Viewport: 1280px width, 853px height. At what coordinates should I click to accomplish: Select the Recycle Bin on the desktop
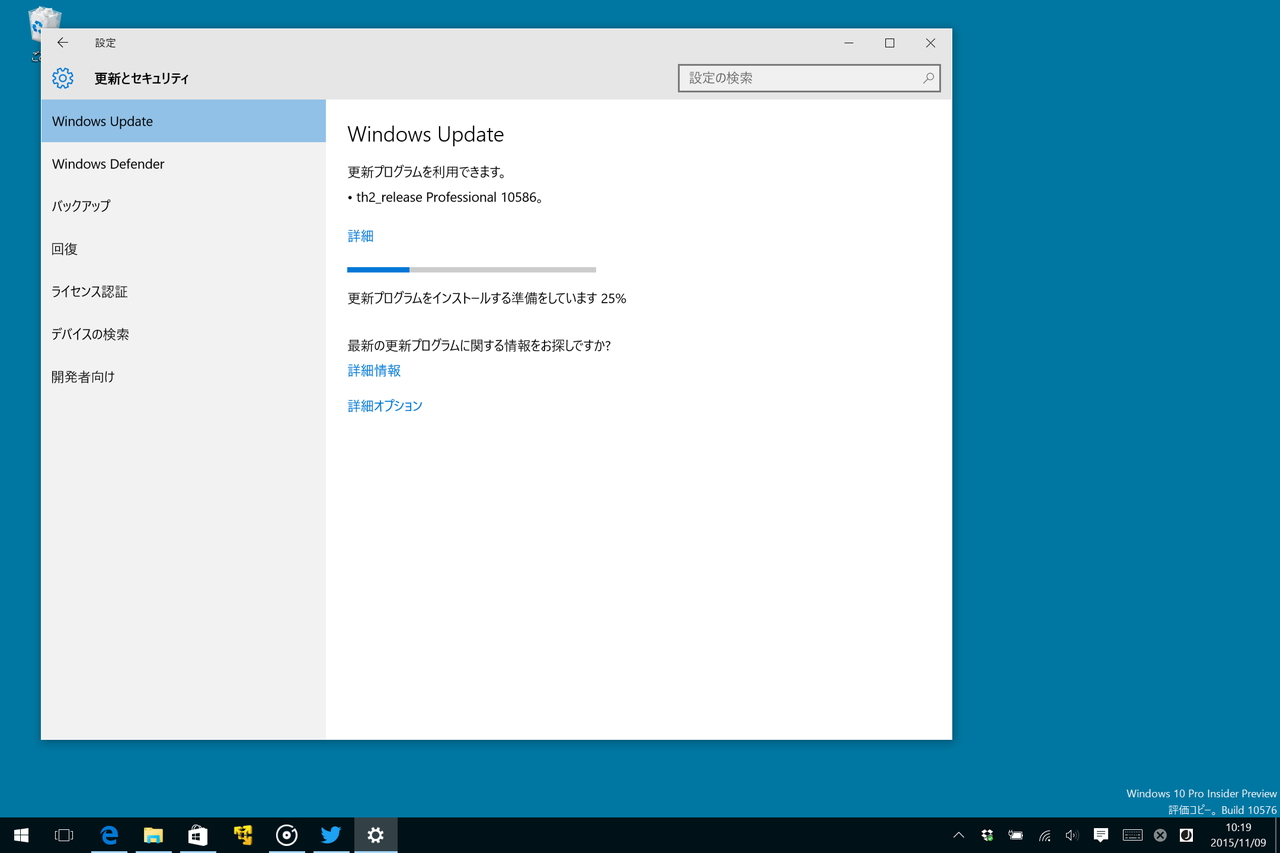[44, 32]
